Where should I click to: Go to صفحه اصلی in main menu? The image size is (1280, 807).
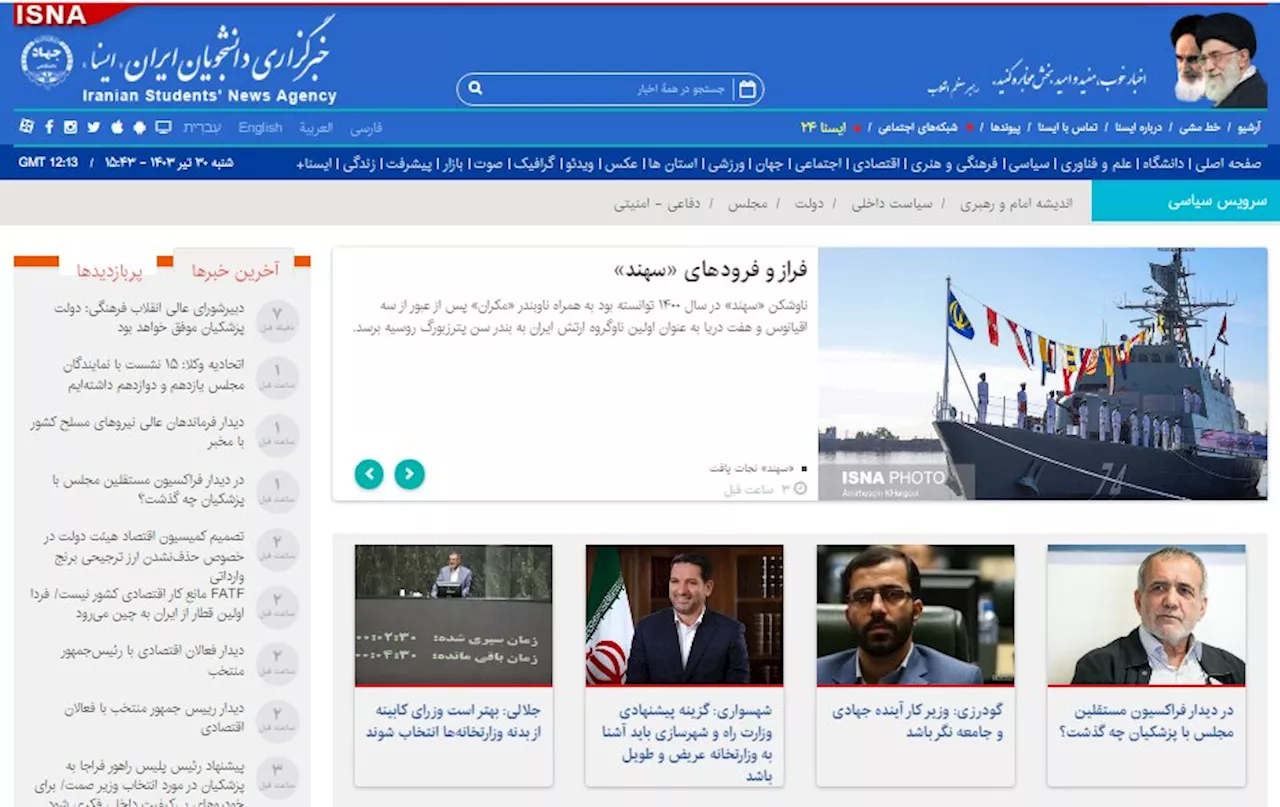pos(1228,162)
